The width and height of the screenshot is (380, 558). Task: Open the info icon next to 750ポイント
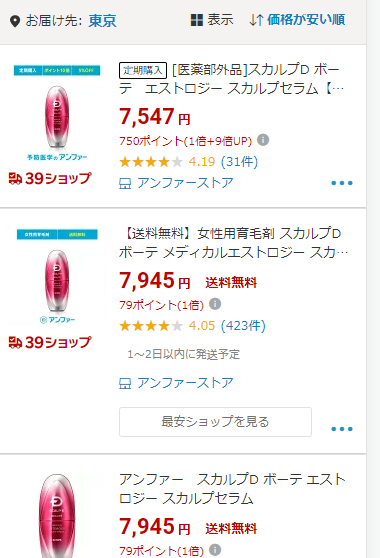tap(263, 140)
